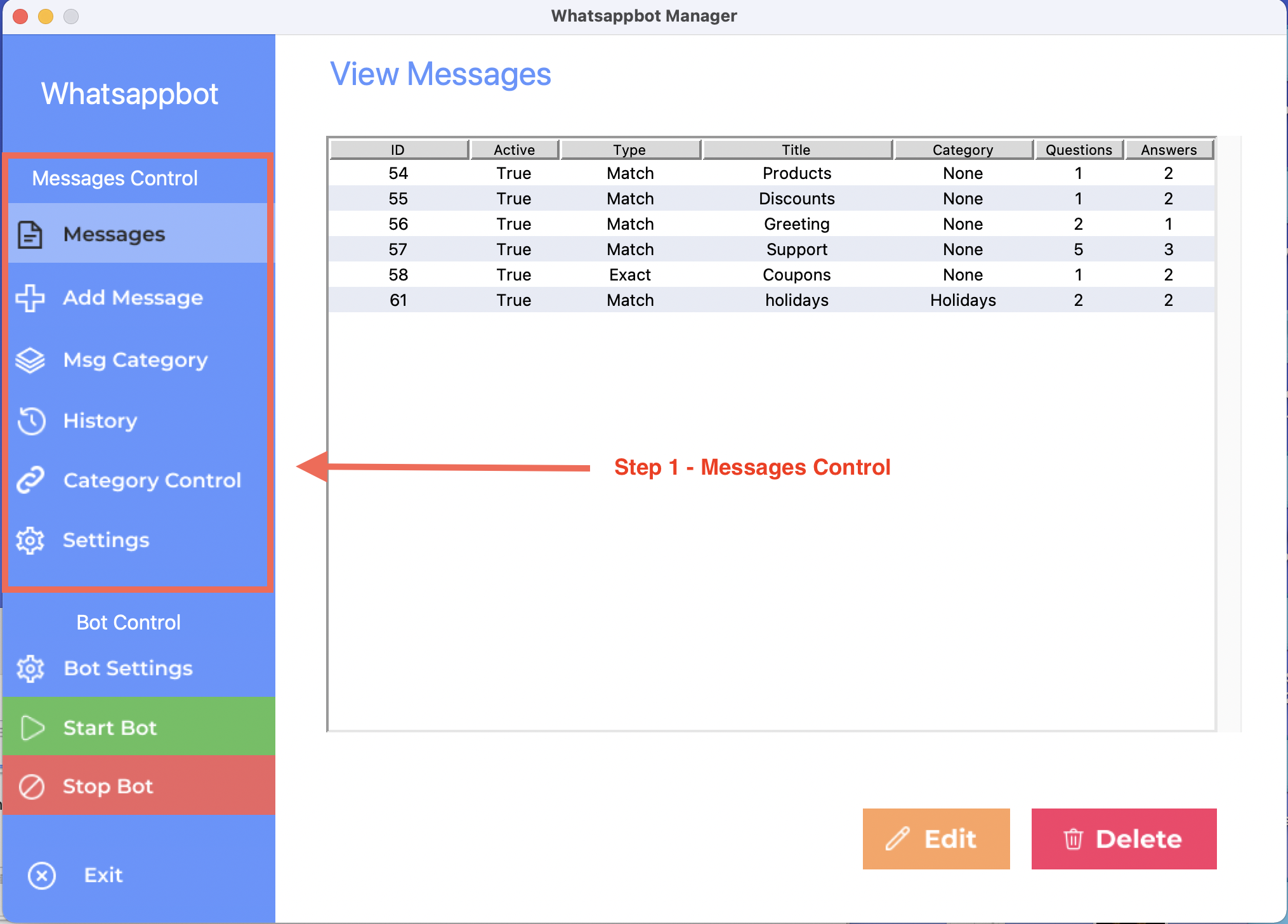The width and height of the screenshot is (1288, 924).
Task: Select row with title Coupons
Action: click(772, 275)
